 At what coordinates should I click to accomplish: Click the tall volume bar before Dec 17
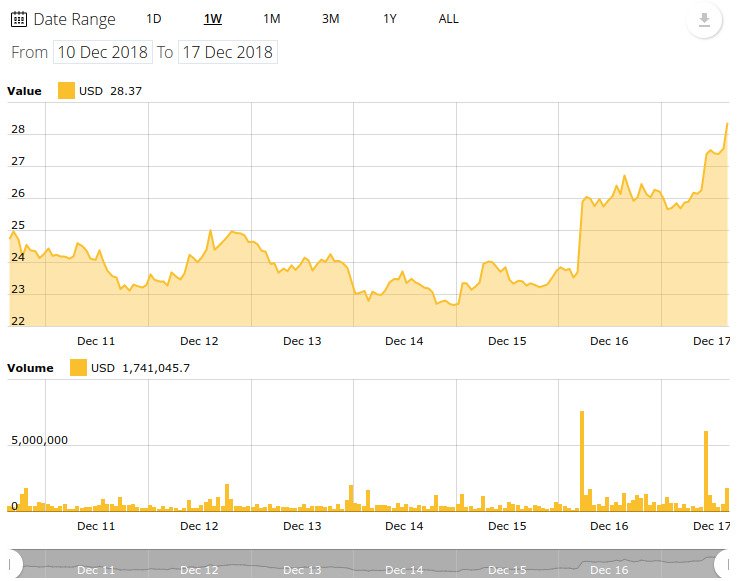pyautogui.click(x=706, y=470)
